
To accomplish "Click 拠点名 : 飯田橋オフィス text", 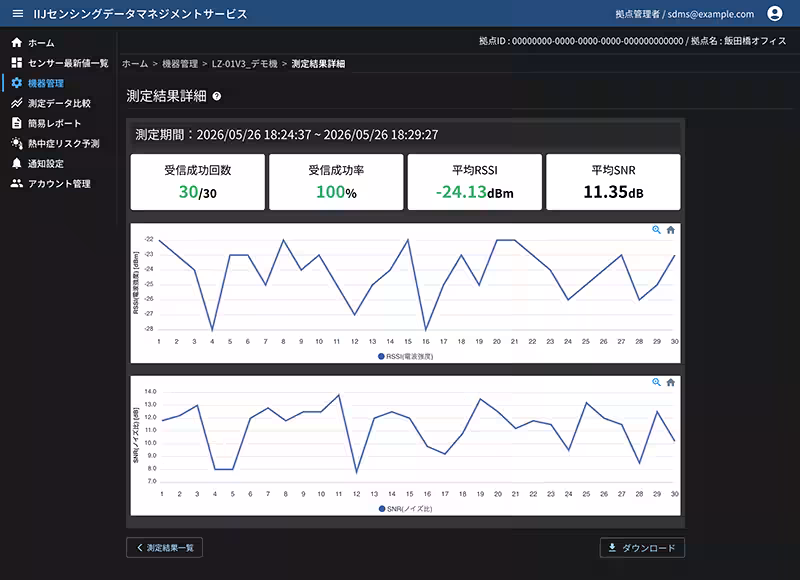I will point(739,41).
